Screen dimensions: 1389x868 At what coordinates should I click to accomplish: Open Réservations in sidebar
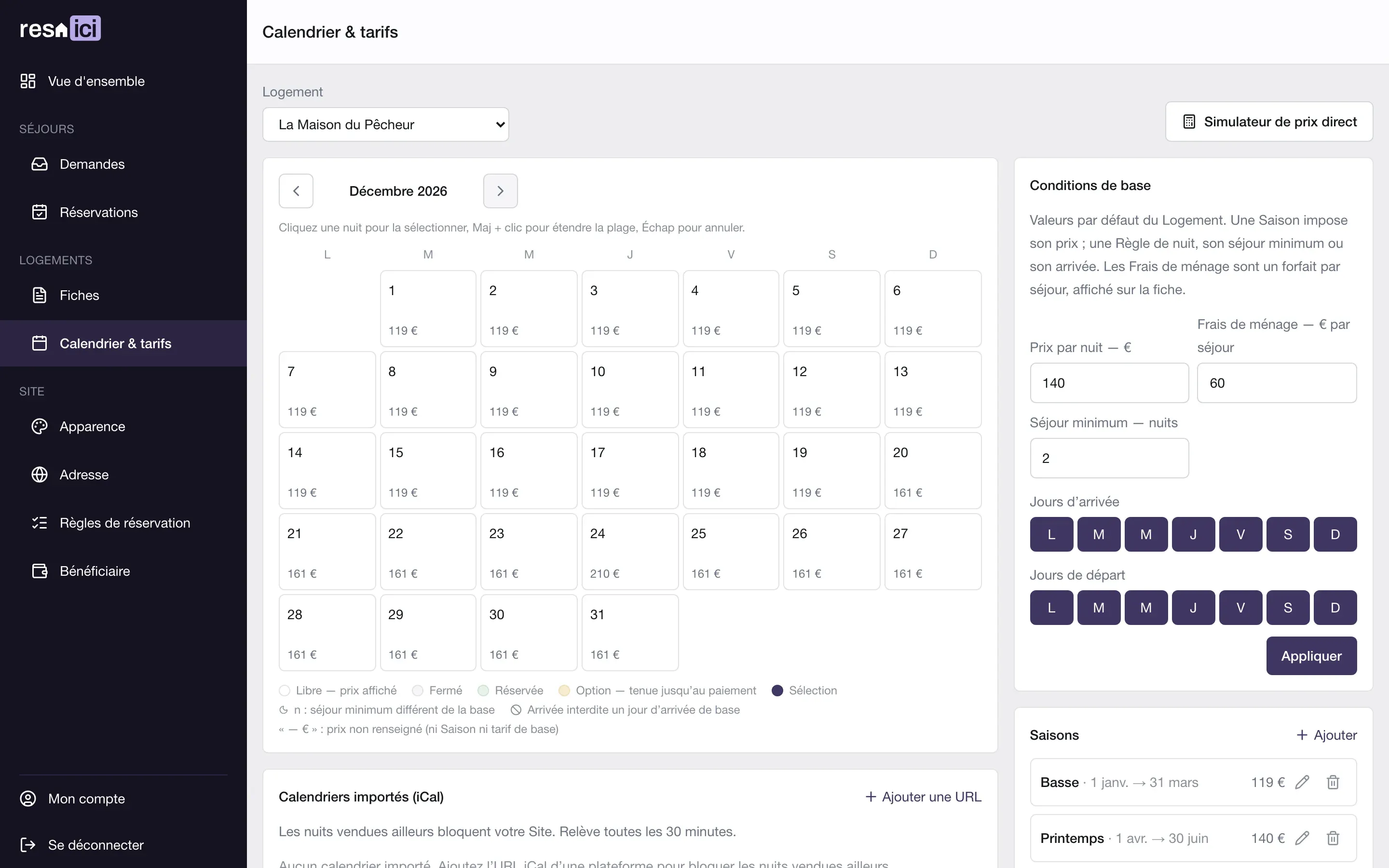click(x=123, y=212)
